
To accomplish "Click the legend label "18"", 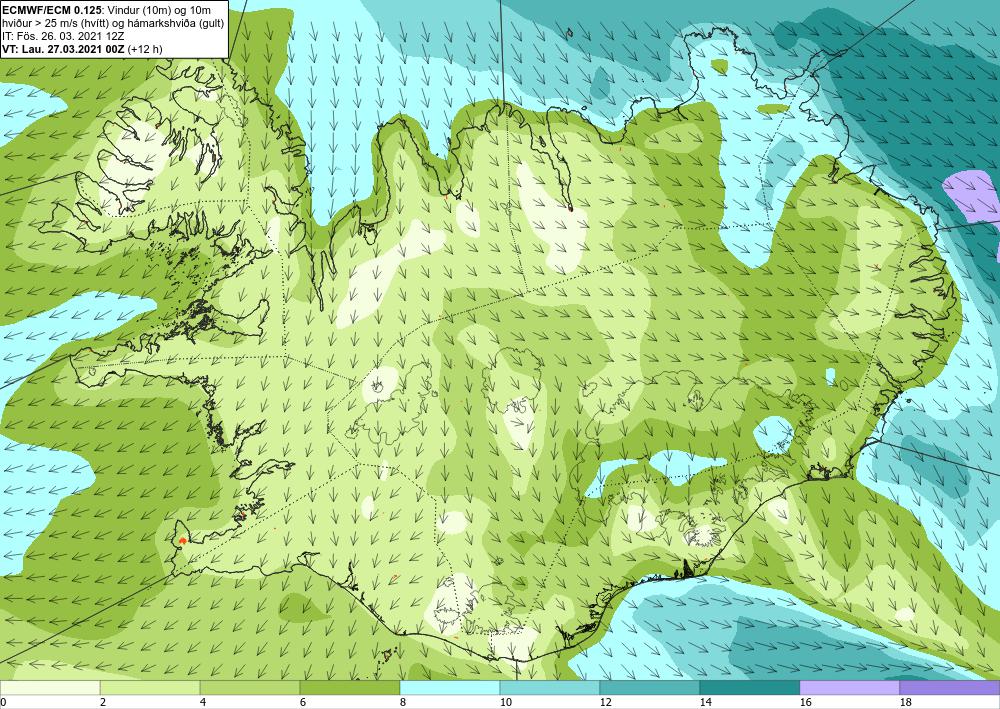I will [905, 703].
